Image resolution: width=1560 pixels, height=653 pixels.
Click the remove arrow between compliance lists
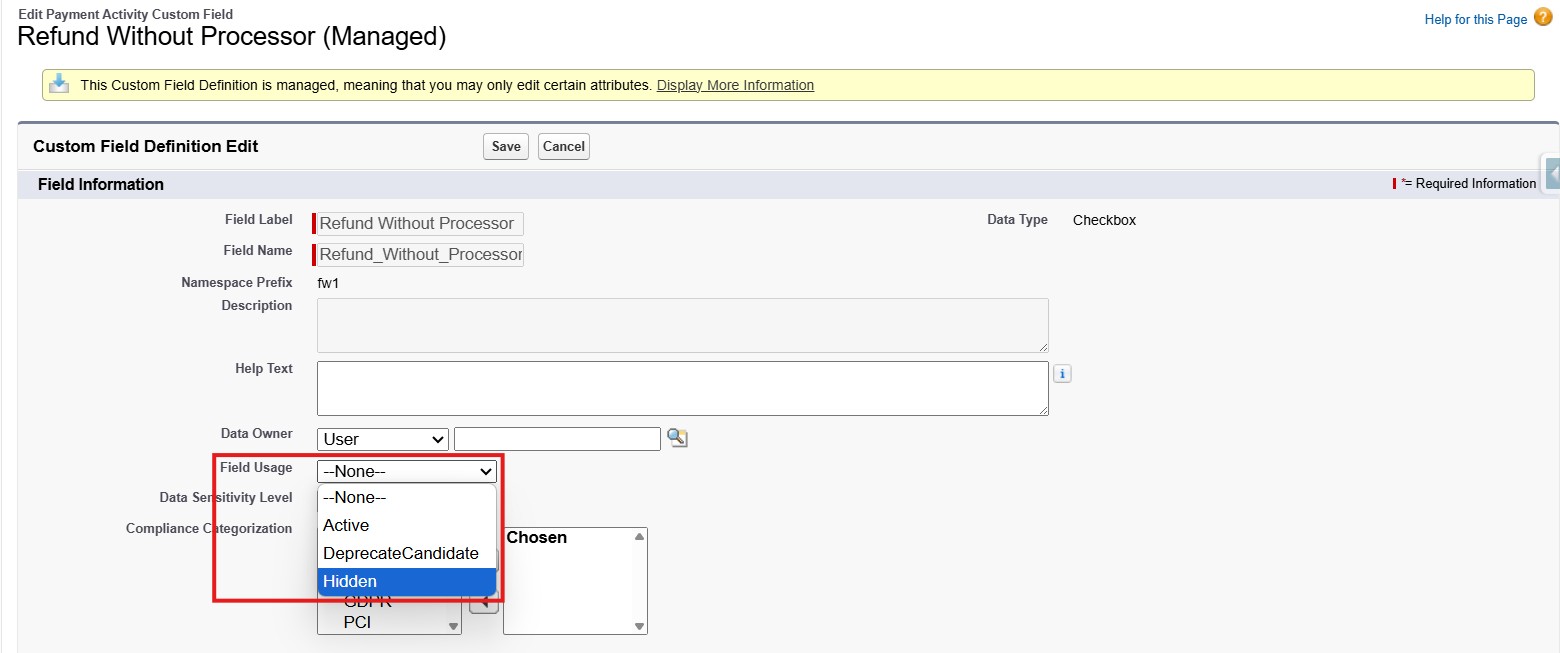(x=483, y=601)
